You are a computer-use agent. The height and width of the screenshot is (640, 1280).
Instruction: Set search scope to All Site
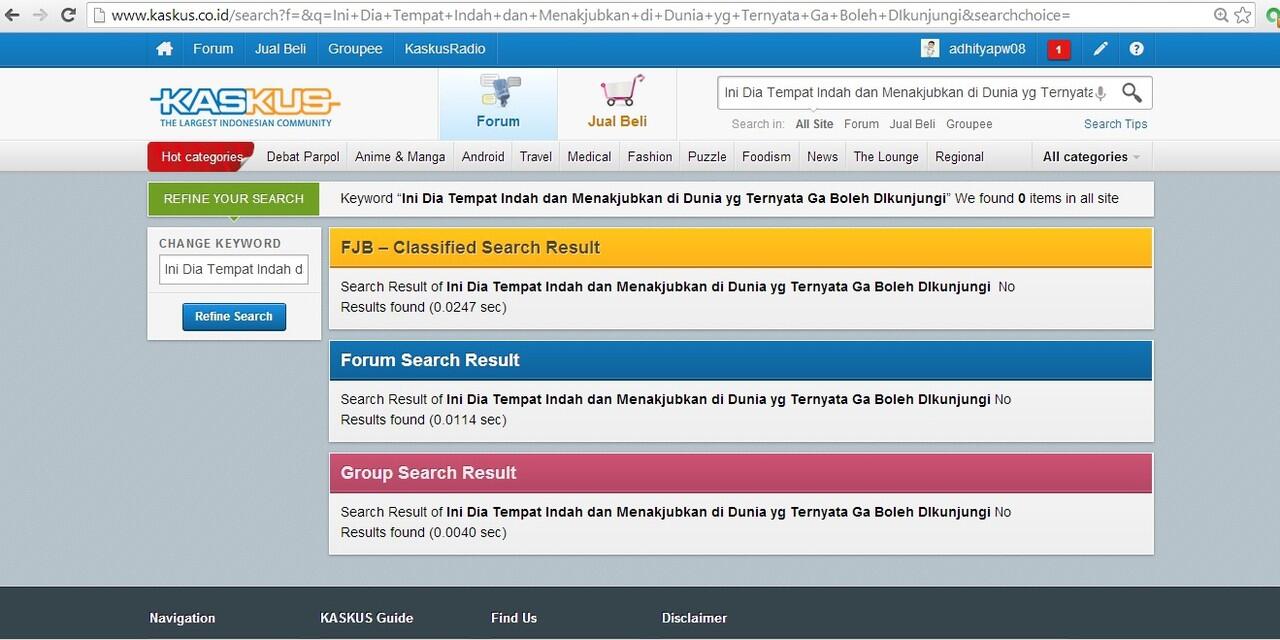pyautogui.click(x=814, y=124)
